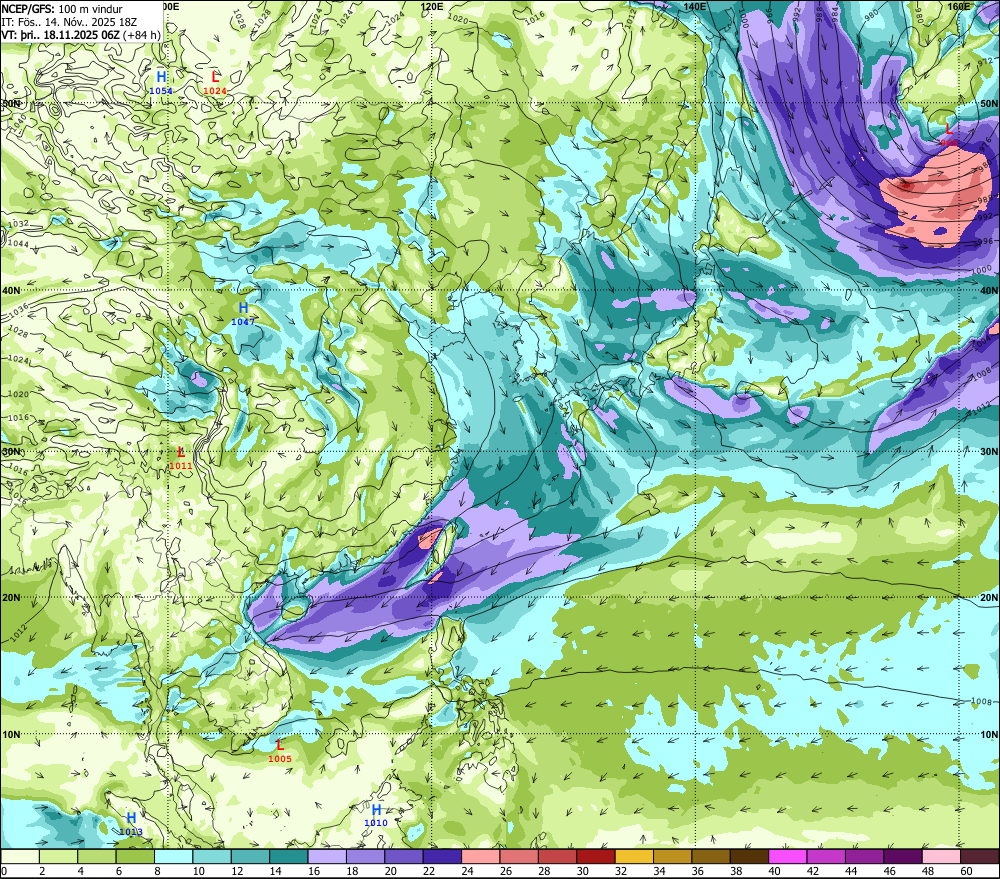Click the red L marker labeled 1005
The width and height of the screenshot is (1000, 879).
pos(279,744)
